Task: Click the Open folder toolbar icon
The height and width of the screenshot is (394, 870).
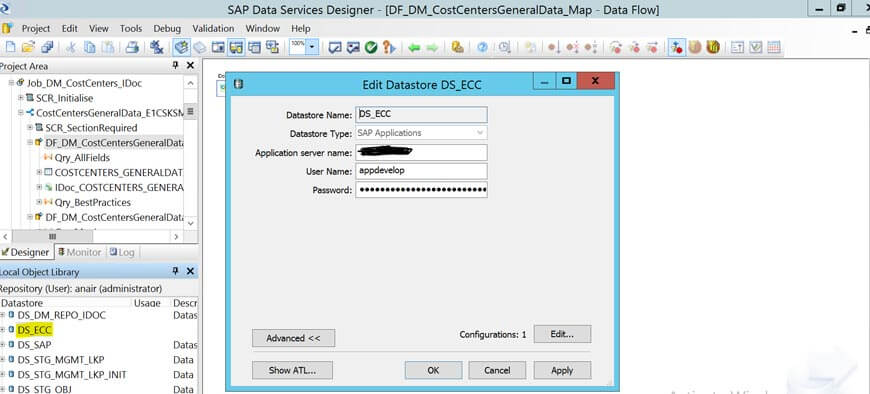Action: click(28, 48)
